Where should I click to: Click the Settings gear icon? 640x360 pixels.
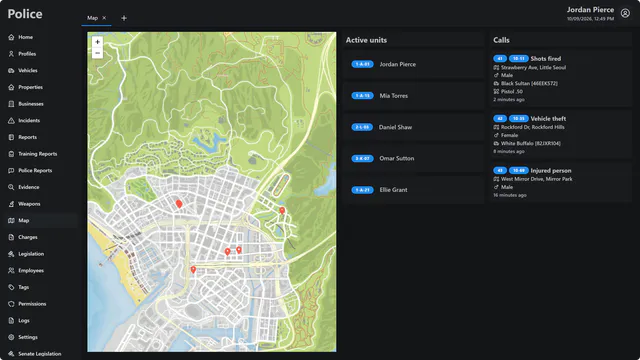pos(11,338)
